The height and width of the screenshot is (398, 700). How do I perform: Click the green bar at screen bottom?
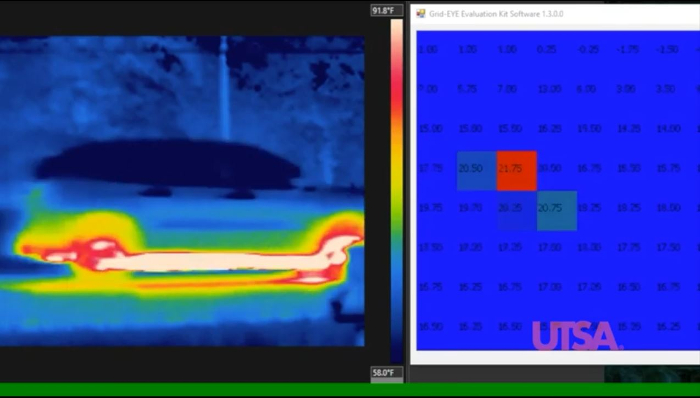pyautogui.click(x=350, y=389)
